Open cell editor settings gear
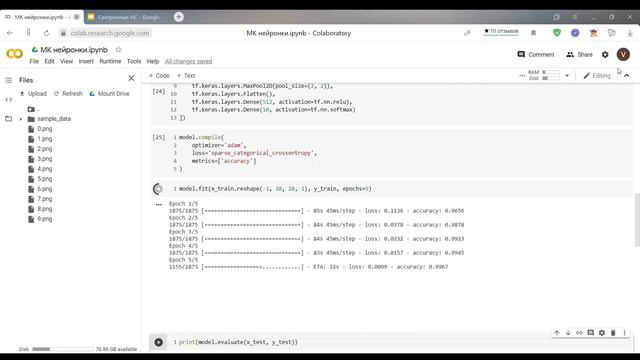Viewport: 640px width, 360px height. [x=602, y=333]
